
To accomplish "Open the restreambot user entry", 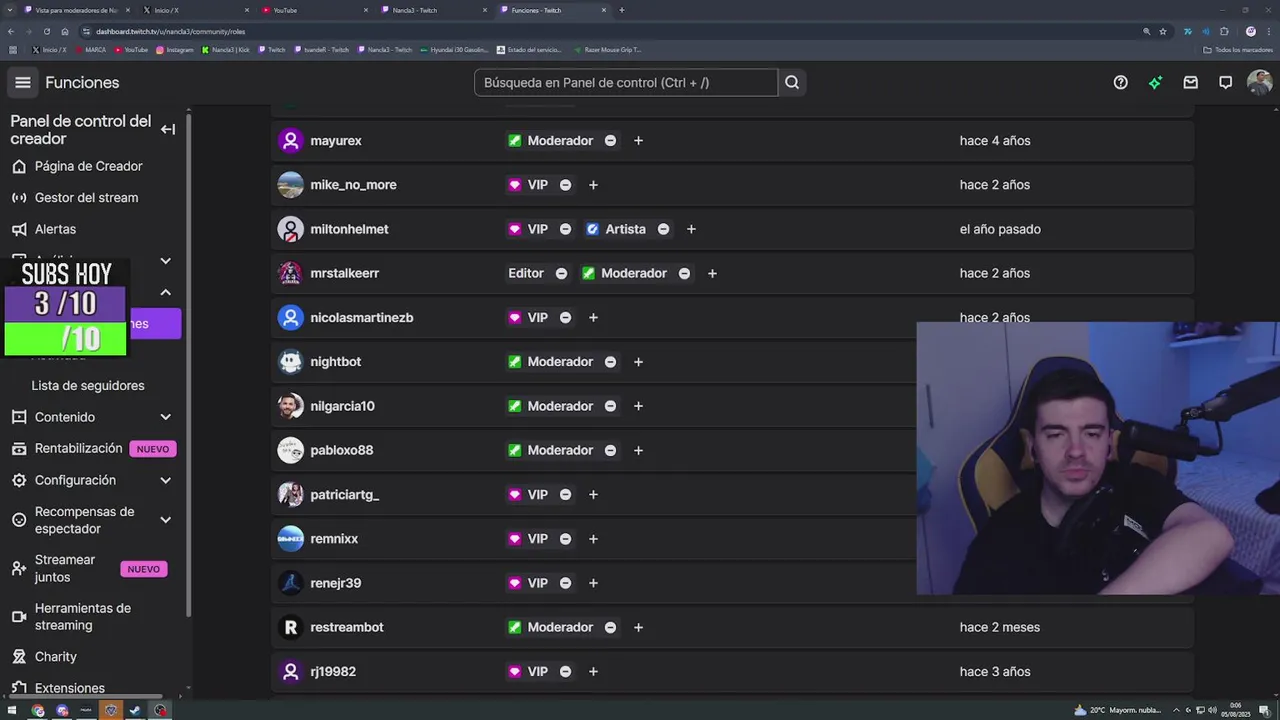I will [x=347, y=627].
